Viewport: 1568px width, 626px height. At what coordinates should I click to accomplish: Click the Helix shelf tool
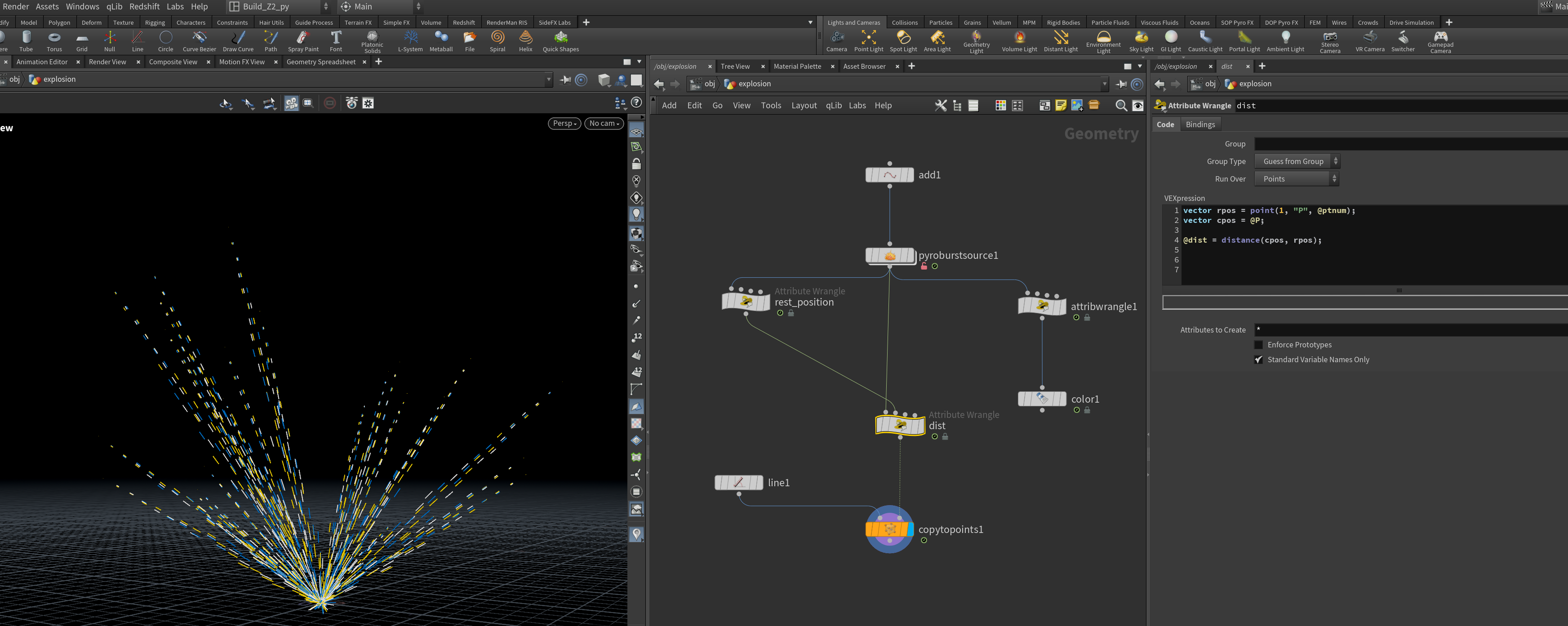(x=525, y=41)
